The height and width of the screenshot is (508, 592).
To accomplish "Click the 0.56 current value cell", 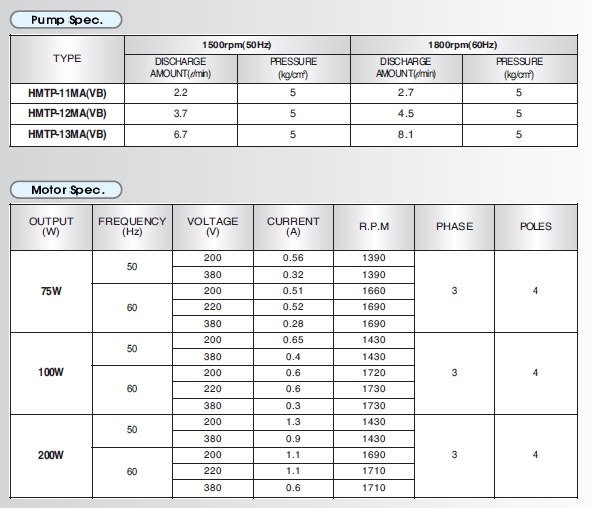I will (293, 258).
